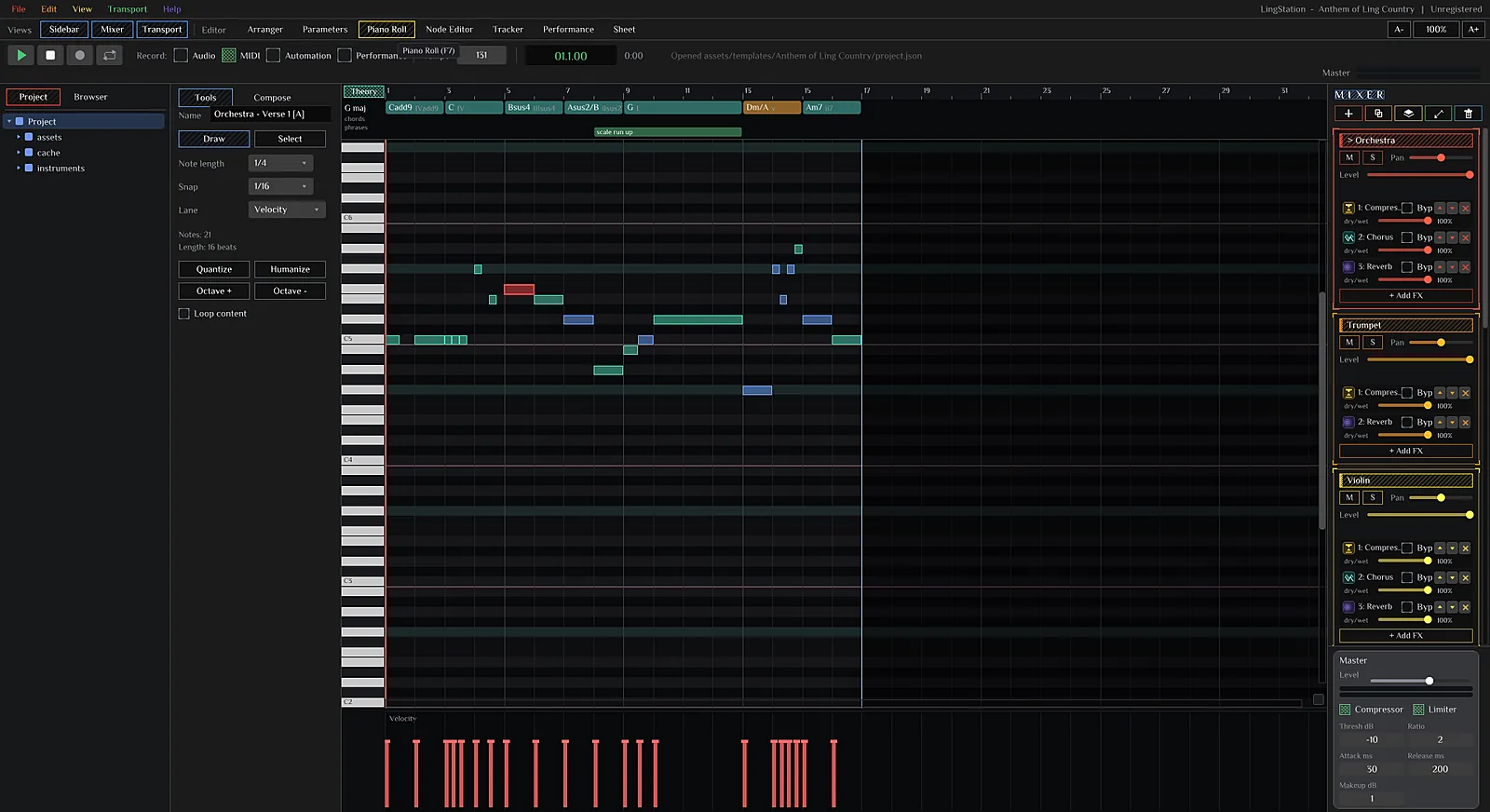Click the add track plus icon in Mixer

(x=1348, y=114)
